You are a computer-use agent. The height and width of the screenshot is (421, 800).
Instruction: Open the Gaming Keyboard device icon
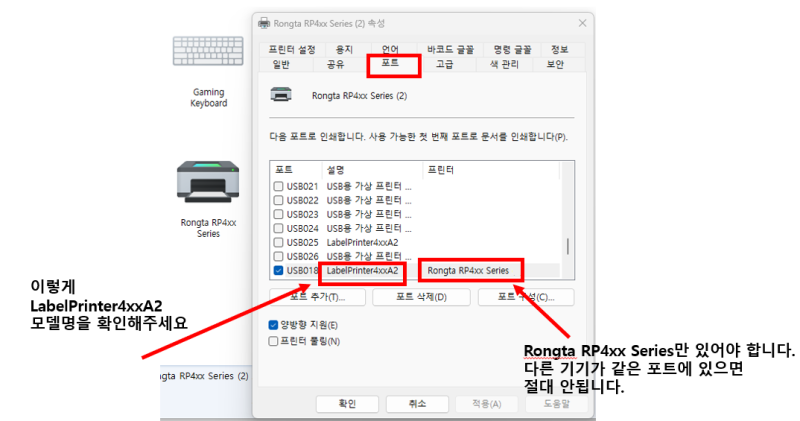pyautogui.click(x=208, y=51)
